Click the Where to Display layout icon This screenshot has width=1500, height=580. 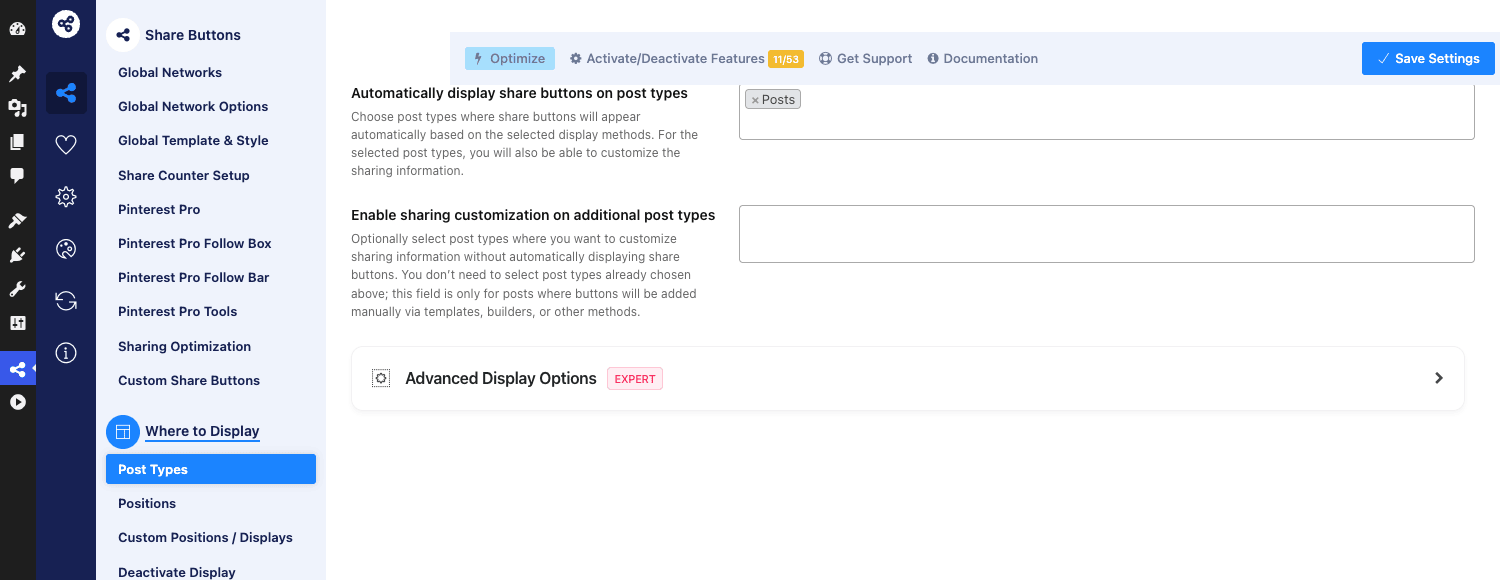123,432
